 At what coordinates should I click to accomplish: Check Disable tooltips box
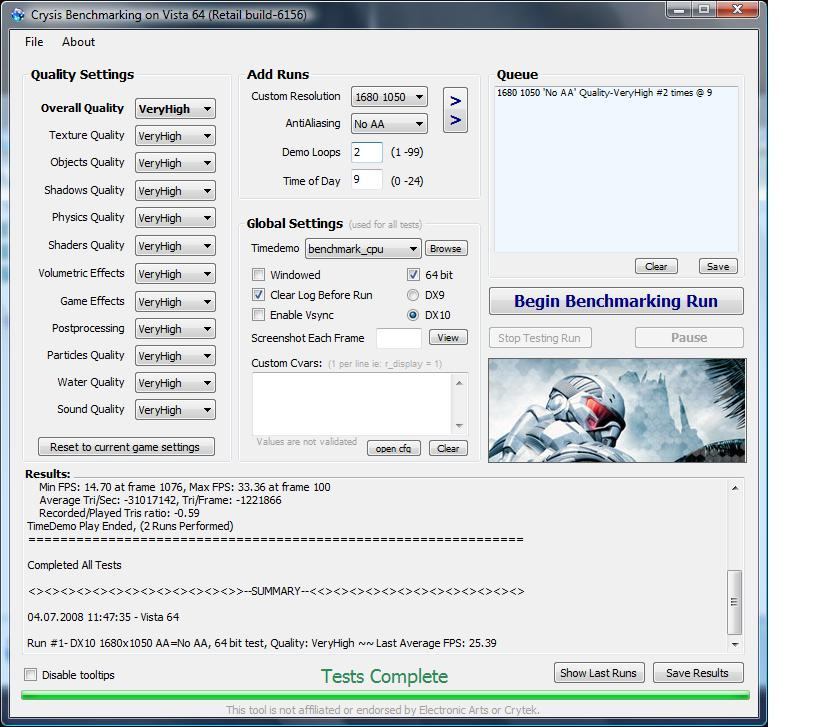[31, 674]
